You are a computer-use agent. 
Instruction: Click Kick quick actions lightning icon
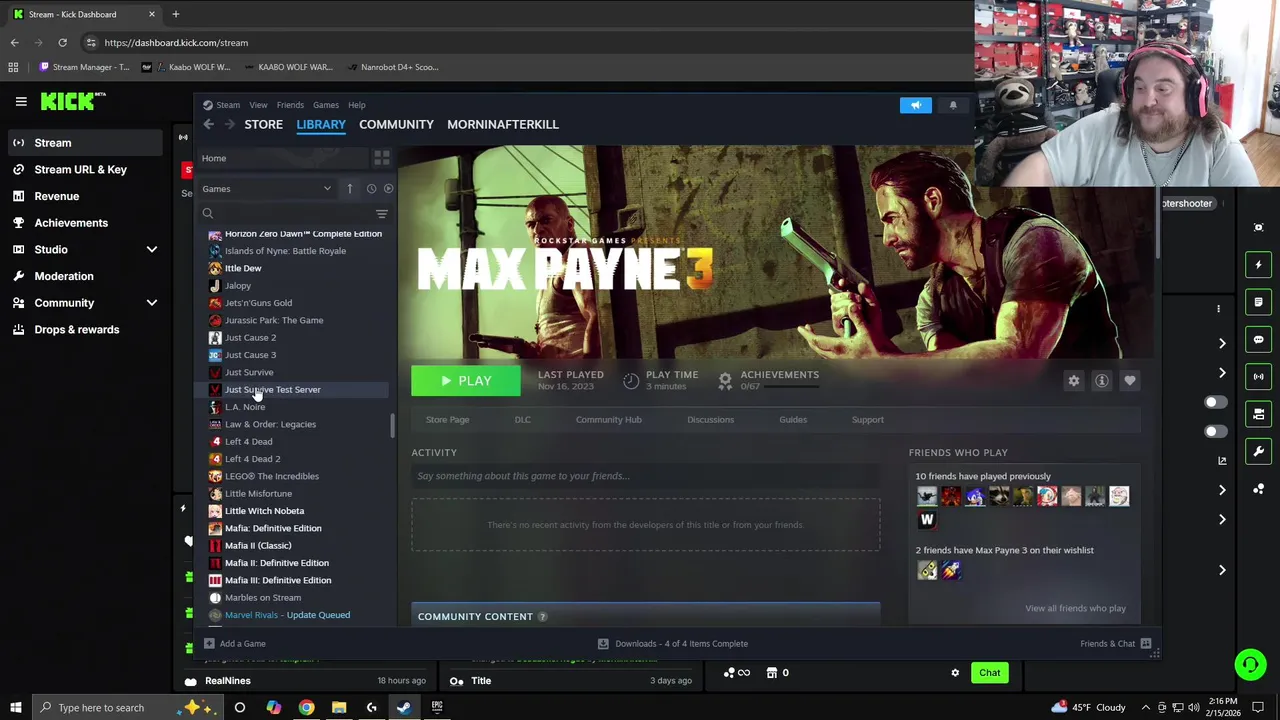tap(1258, 265)
